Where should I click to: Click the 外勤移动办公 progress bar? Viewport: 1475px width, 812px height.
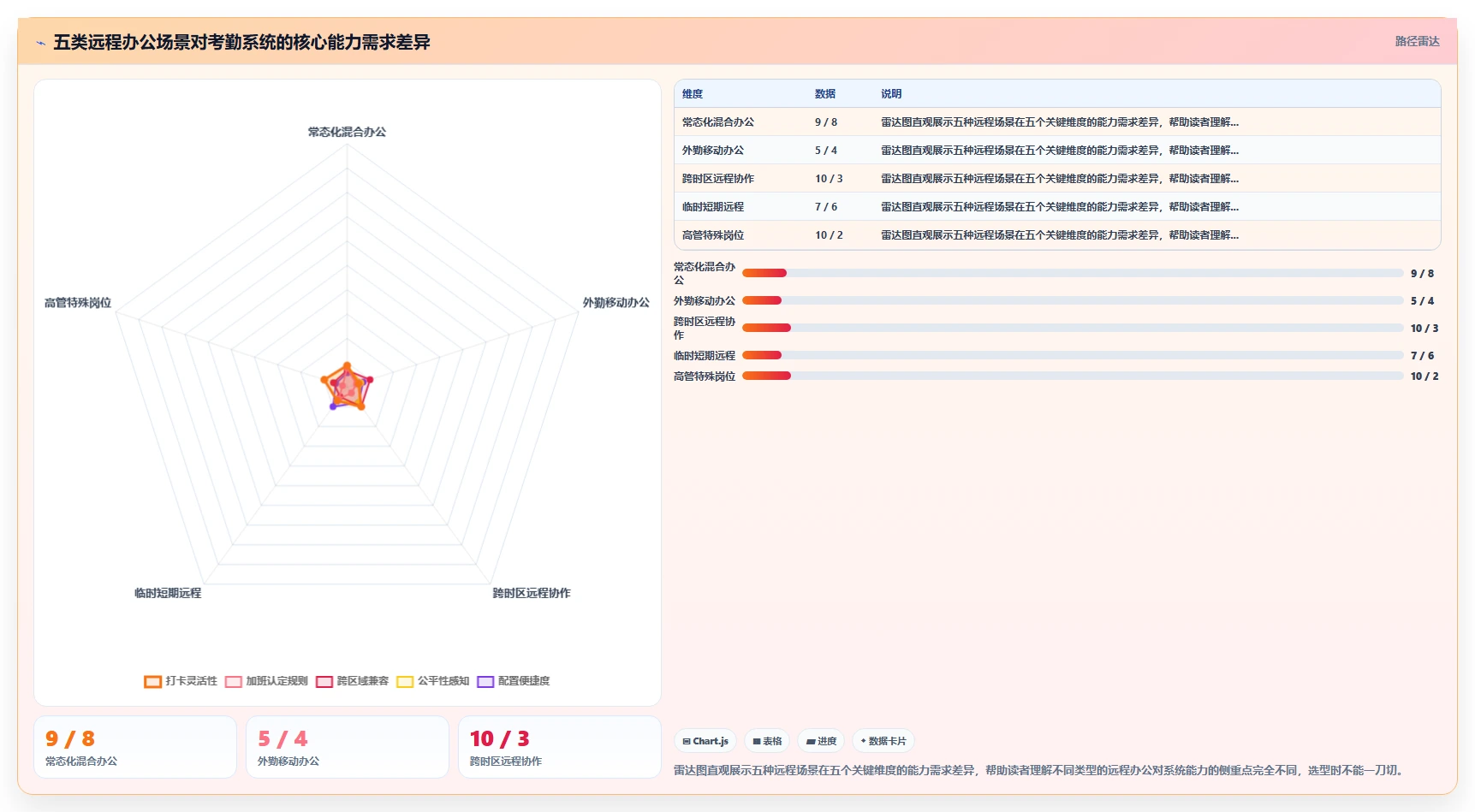point(1073,301)
